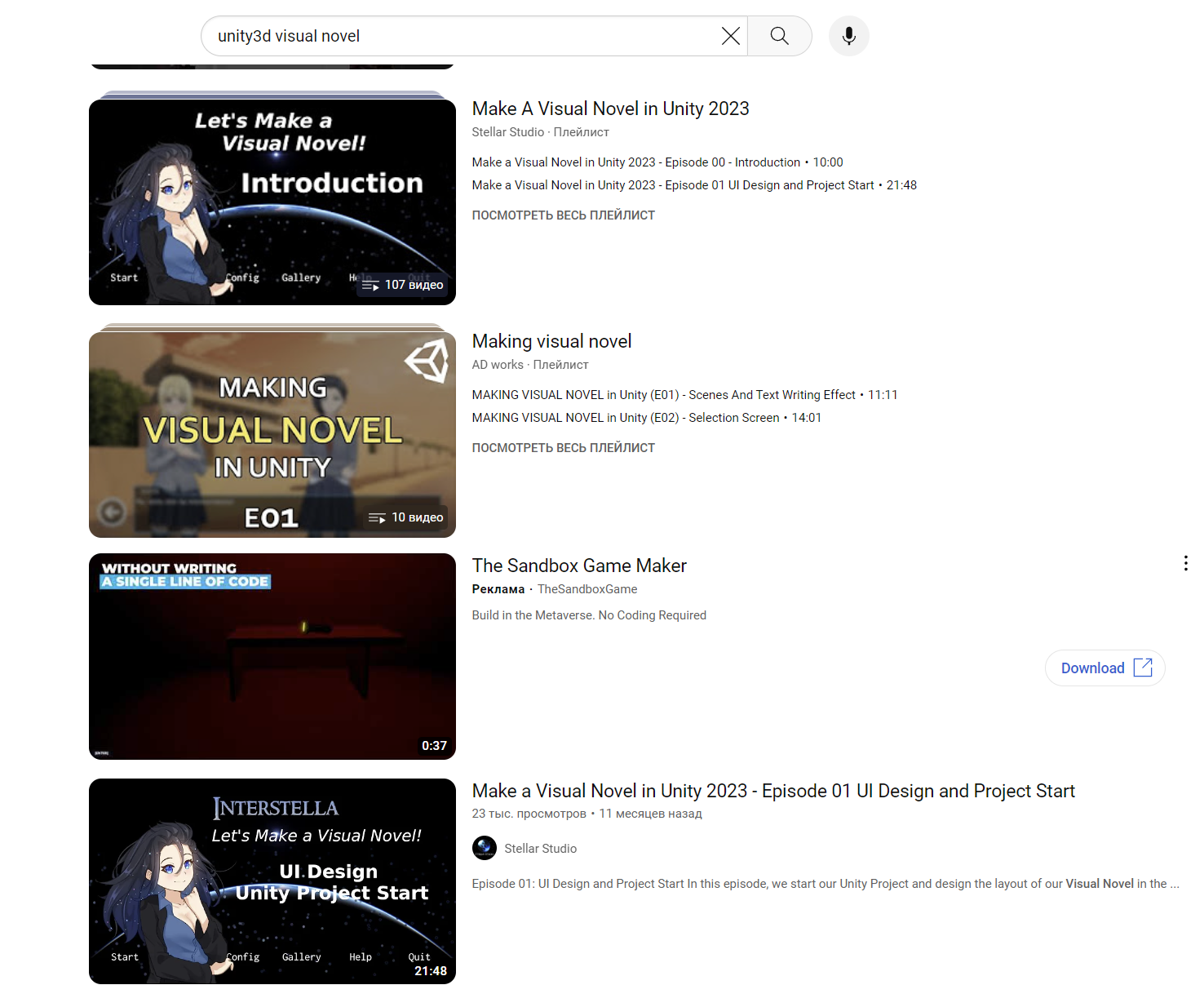Screen dimensions: 1204x985
Task: Click the magnifying glass search button
Action: [780, 36]
